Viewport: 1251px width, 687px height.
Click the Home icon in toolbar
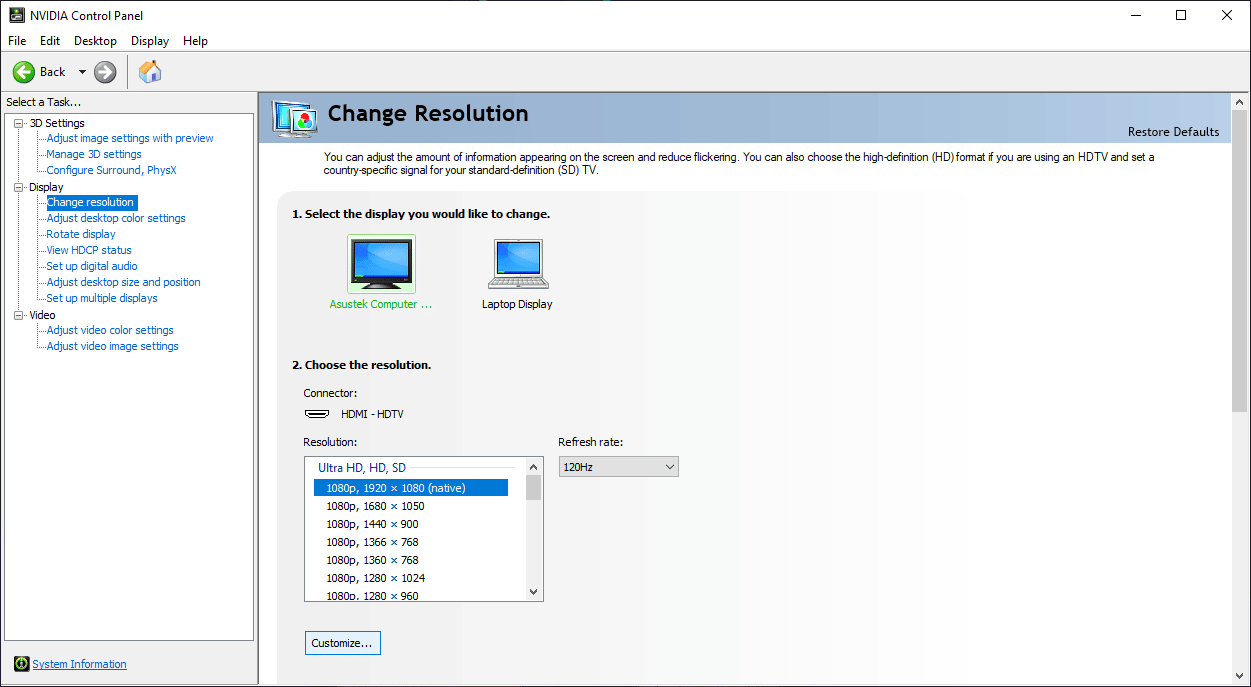pyautogui.click(x=150, y=72)
